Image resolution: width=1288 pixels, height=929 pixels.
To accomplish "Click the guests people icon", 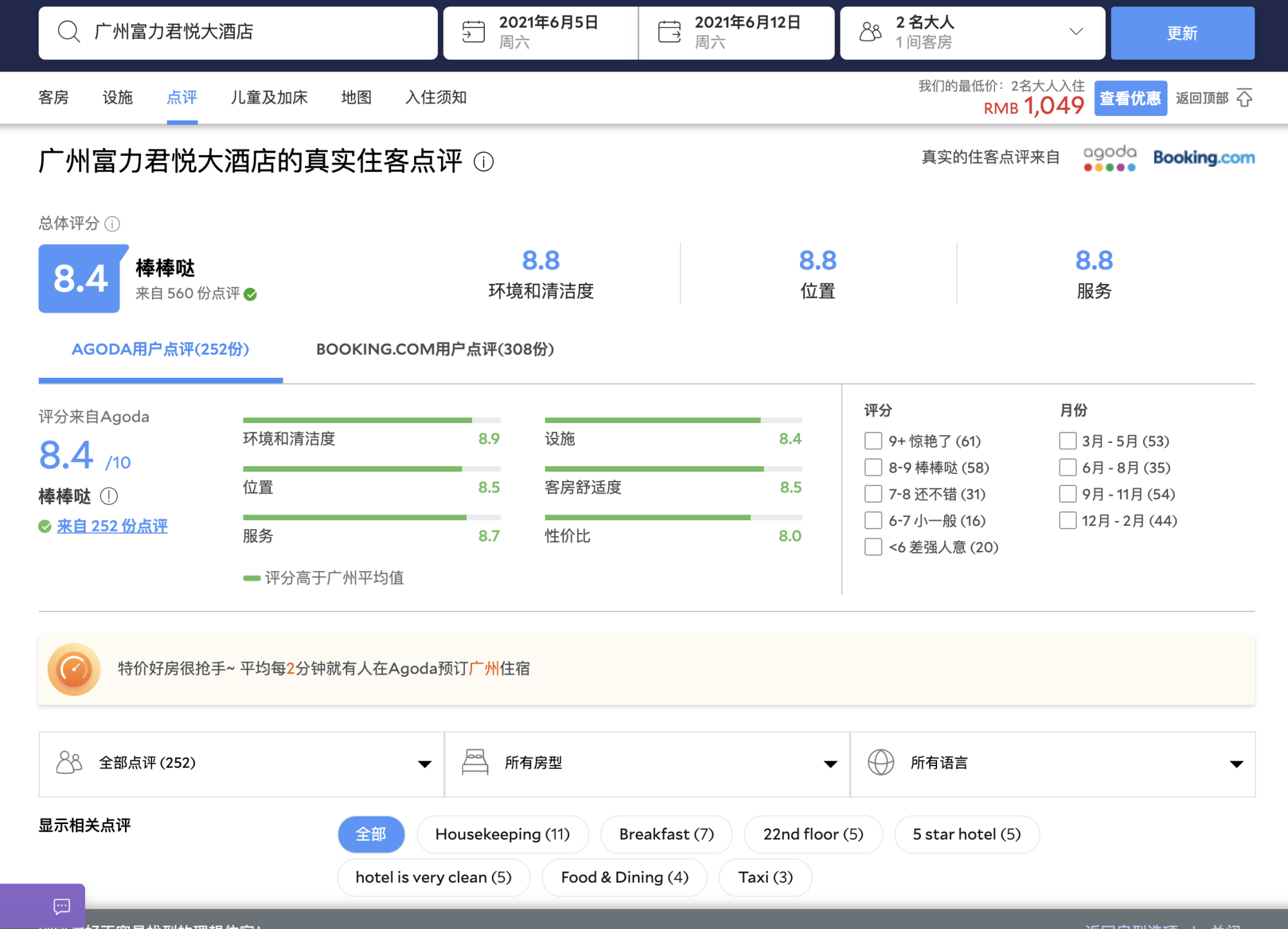I will [x=871, y=31].
